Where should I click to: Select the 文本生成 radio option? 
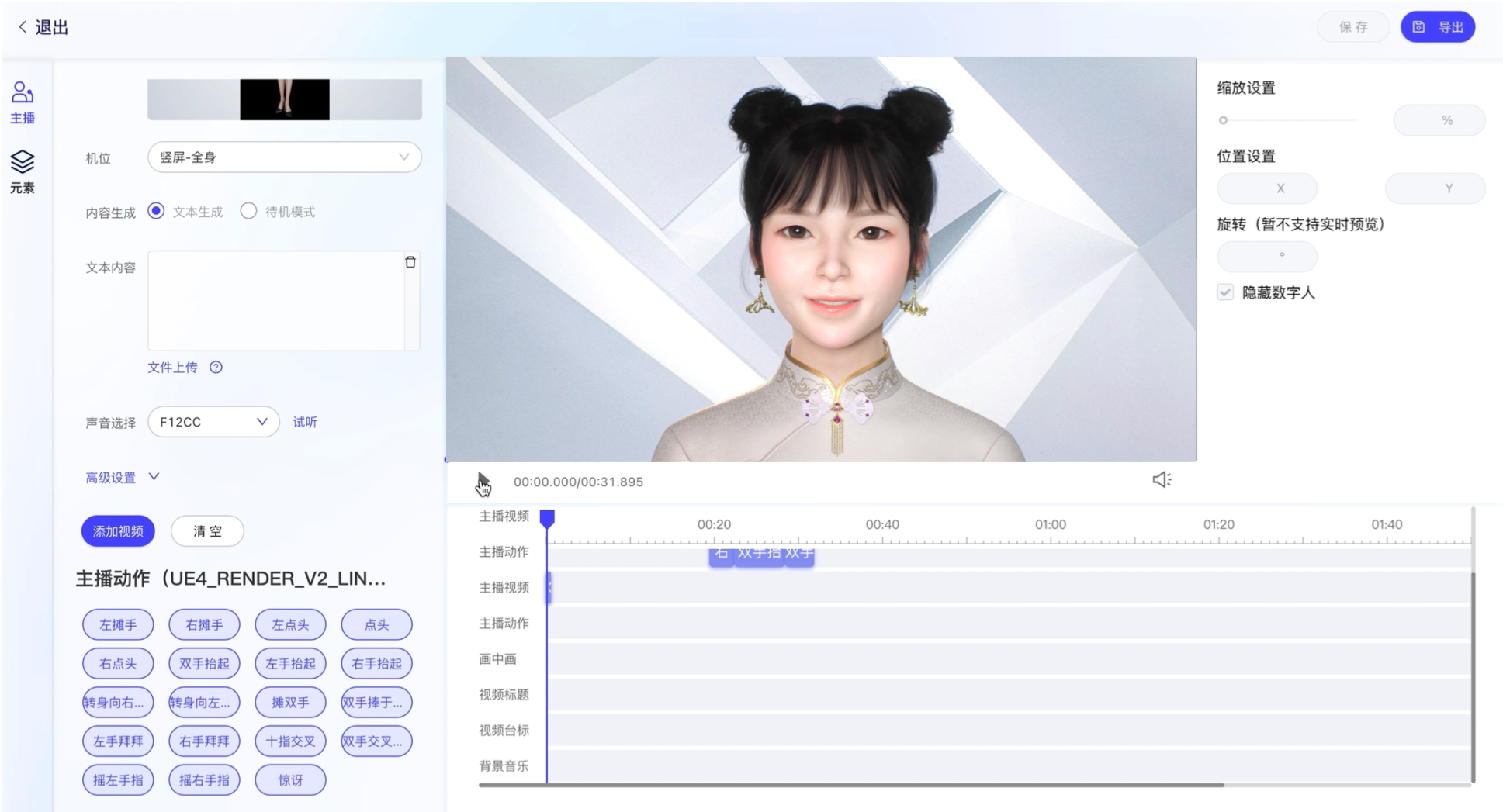point(157,211)
